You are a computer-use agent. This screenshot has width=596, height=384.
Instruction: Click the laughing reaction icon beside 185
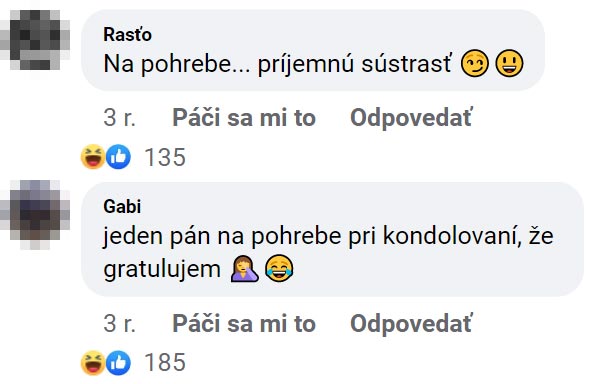coord(93,363)
